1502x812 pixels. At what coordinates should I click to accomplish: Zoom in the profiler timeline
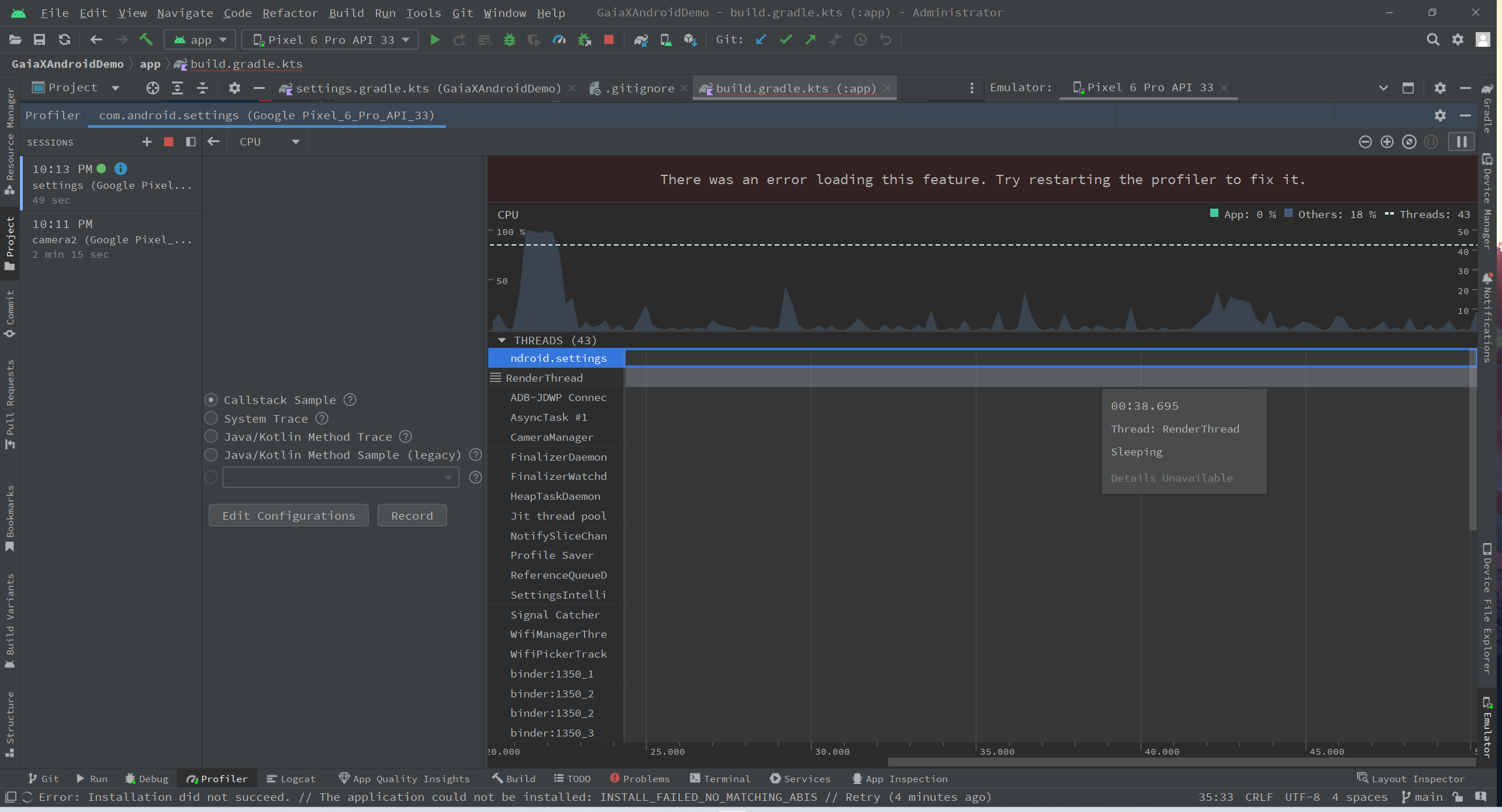click(1387, 142)
